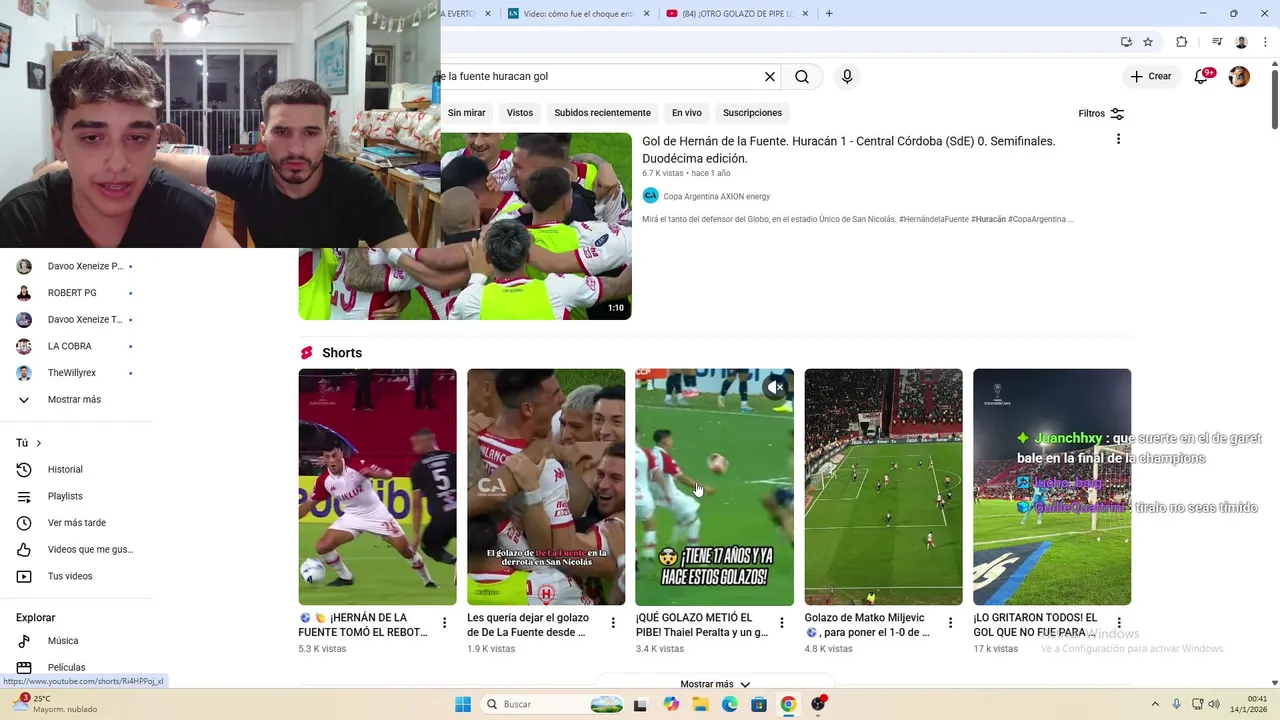Viewport: 1280px width, 720px height.
Task: Open the Copa Argentina AXION energy channel avatar
Action: tap(651, 196)
